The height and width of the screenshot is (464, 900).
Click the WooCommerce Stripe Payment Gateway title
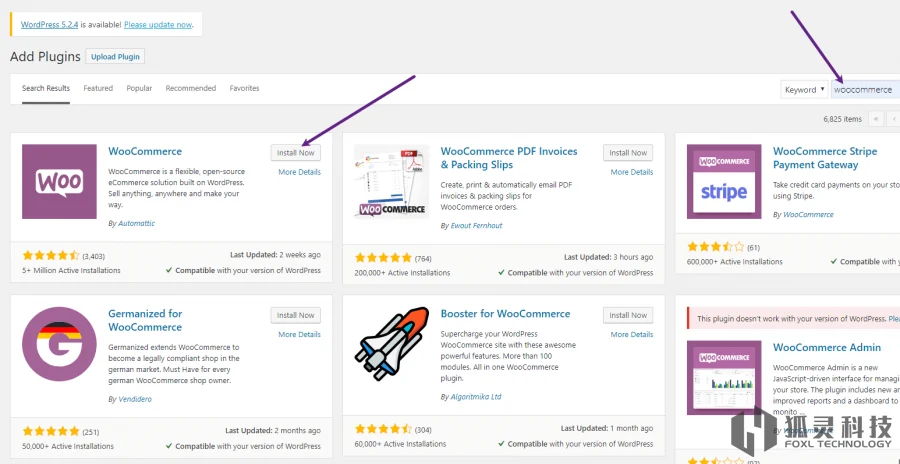(x=825, y=158)
